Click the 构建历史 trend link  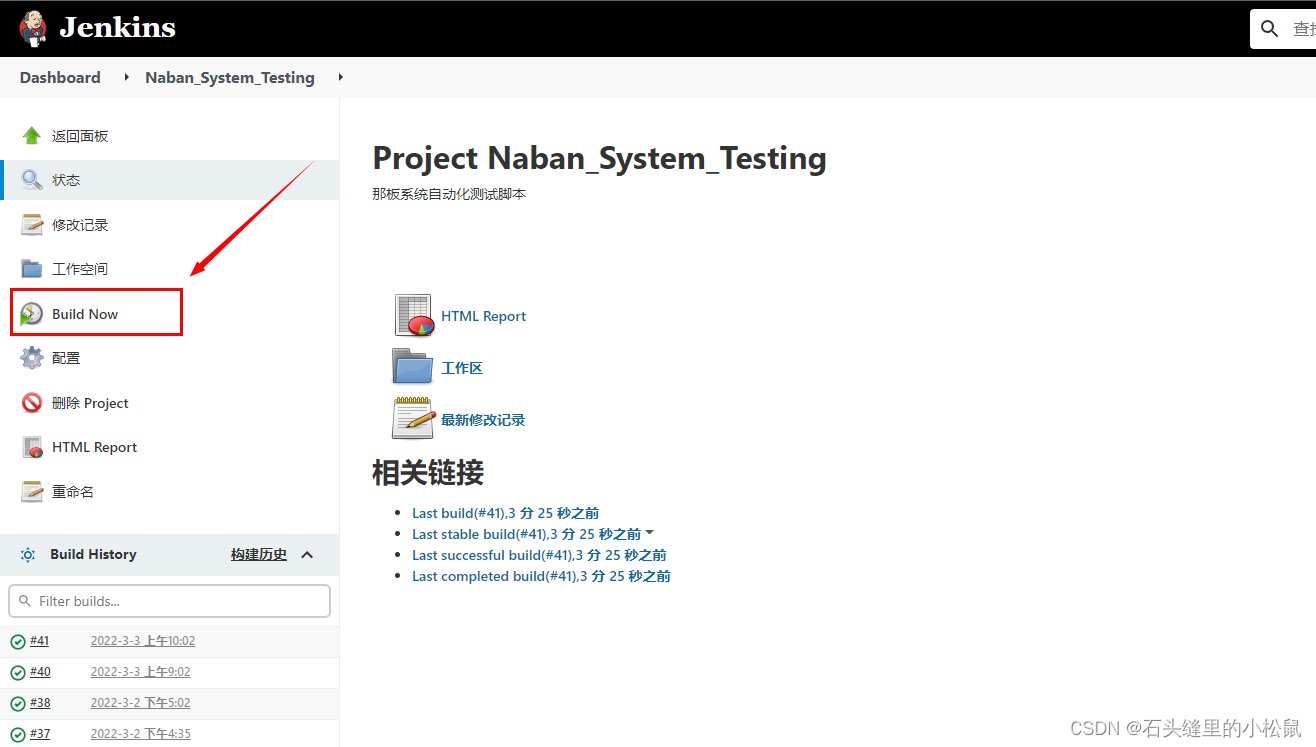(x=259, y=554)
